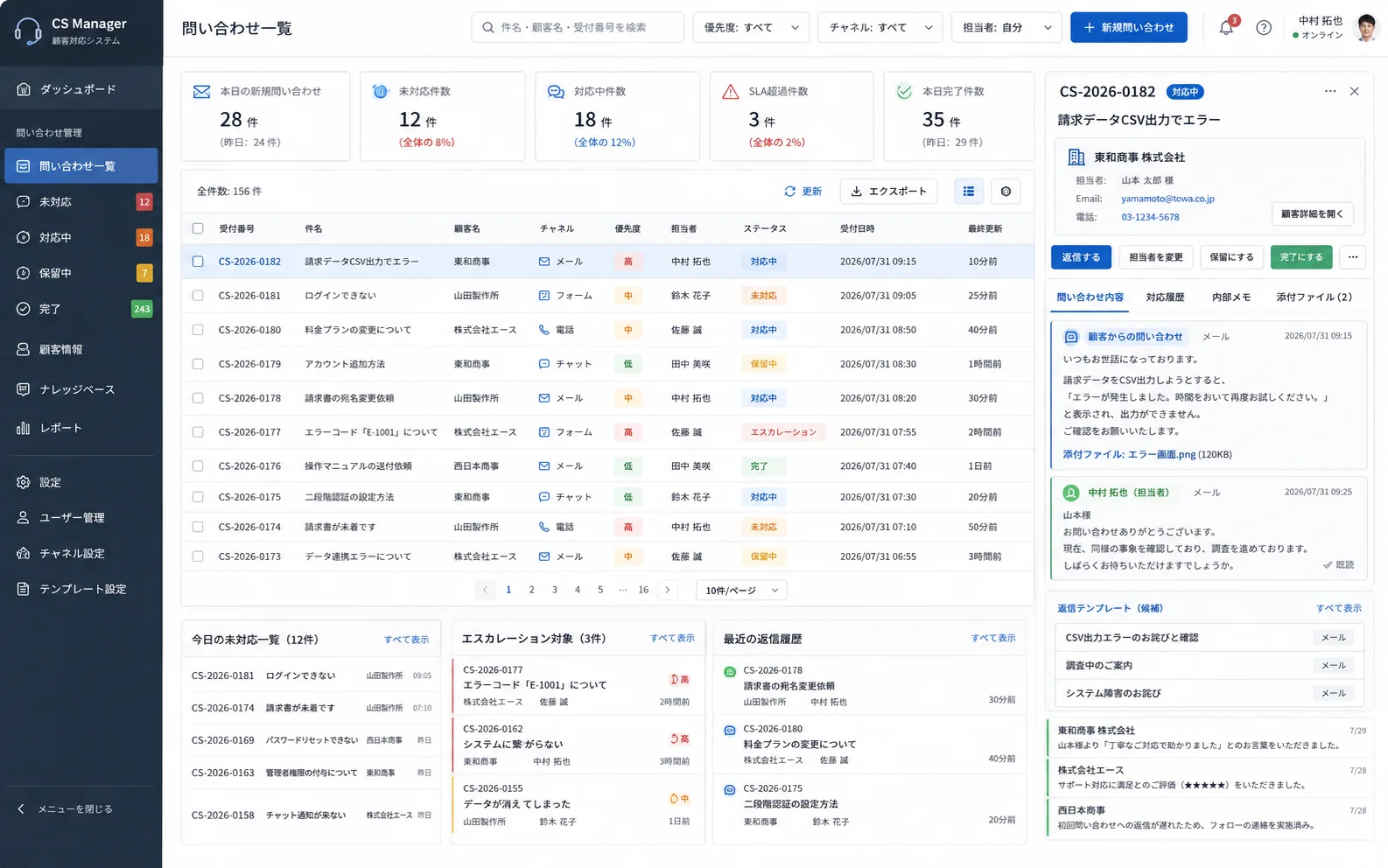
Task: Check the box for CS-2026-0176
Action: (198, 466)
